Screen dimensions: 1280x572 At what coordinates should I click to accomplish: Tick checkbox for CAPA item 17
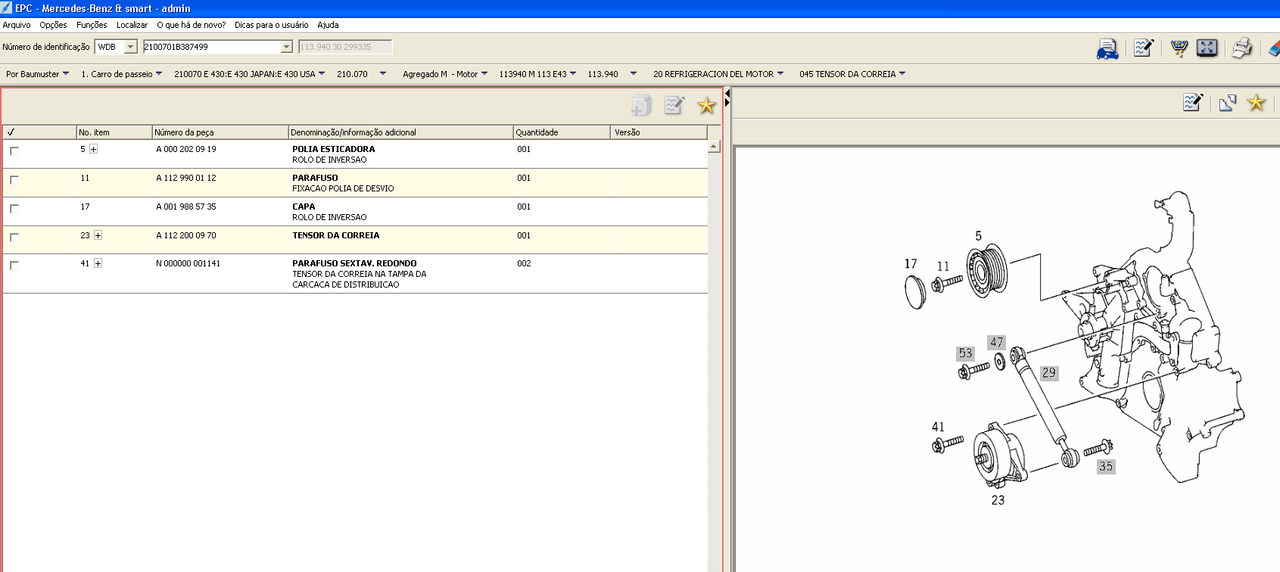14,209
